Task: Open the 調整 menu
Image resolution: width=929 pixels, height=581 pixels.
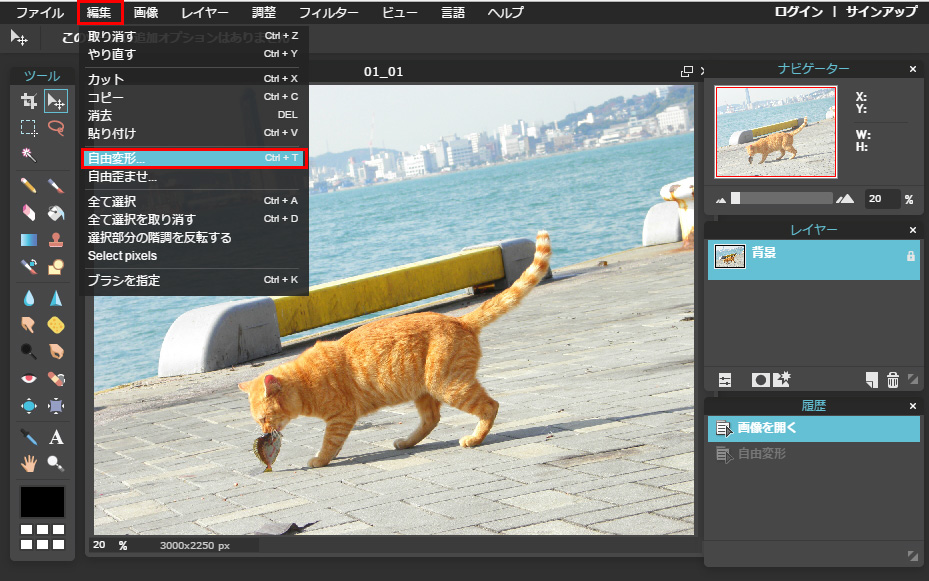Action: click(x=264, y=12)
